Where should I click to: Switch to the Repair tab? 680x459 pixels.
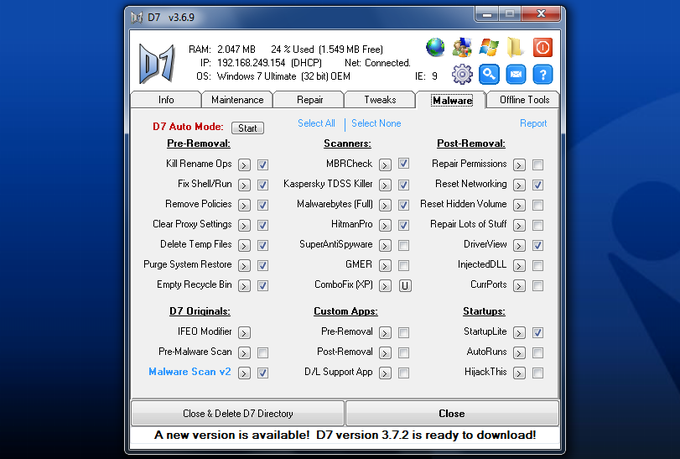click(309, 100)
